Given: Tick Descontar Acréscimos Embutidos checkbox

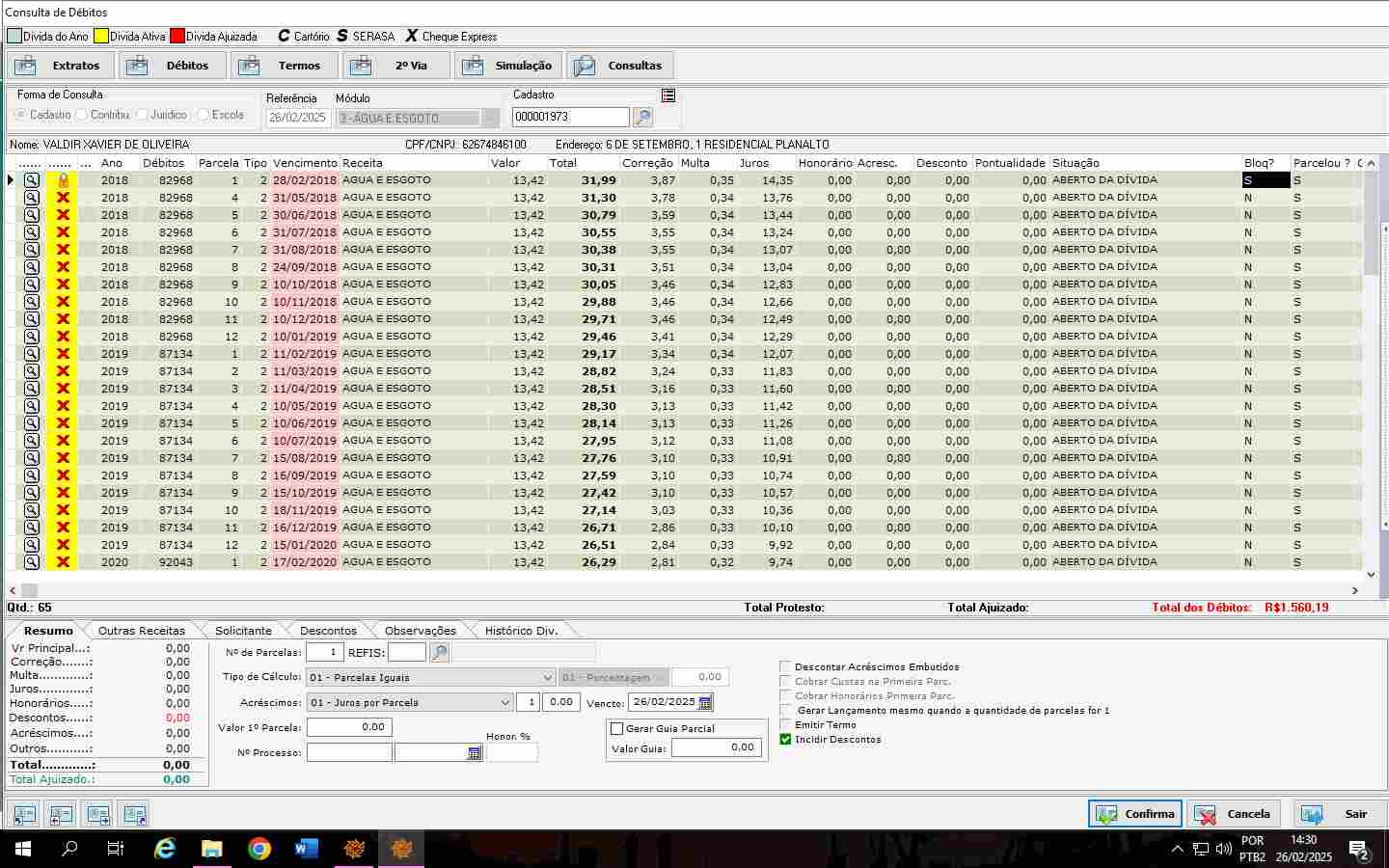Looking at the screenshot, I should (x=785, y=666).
